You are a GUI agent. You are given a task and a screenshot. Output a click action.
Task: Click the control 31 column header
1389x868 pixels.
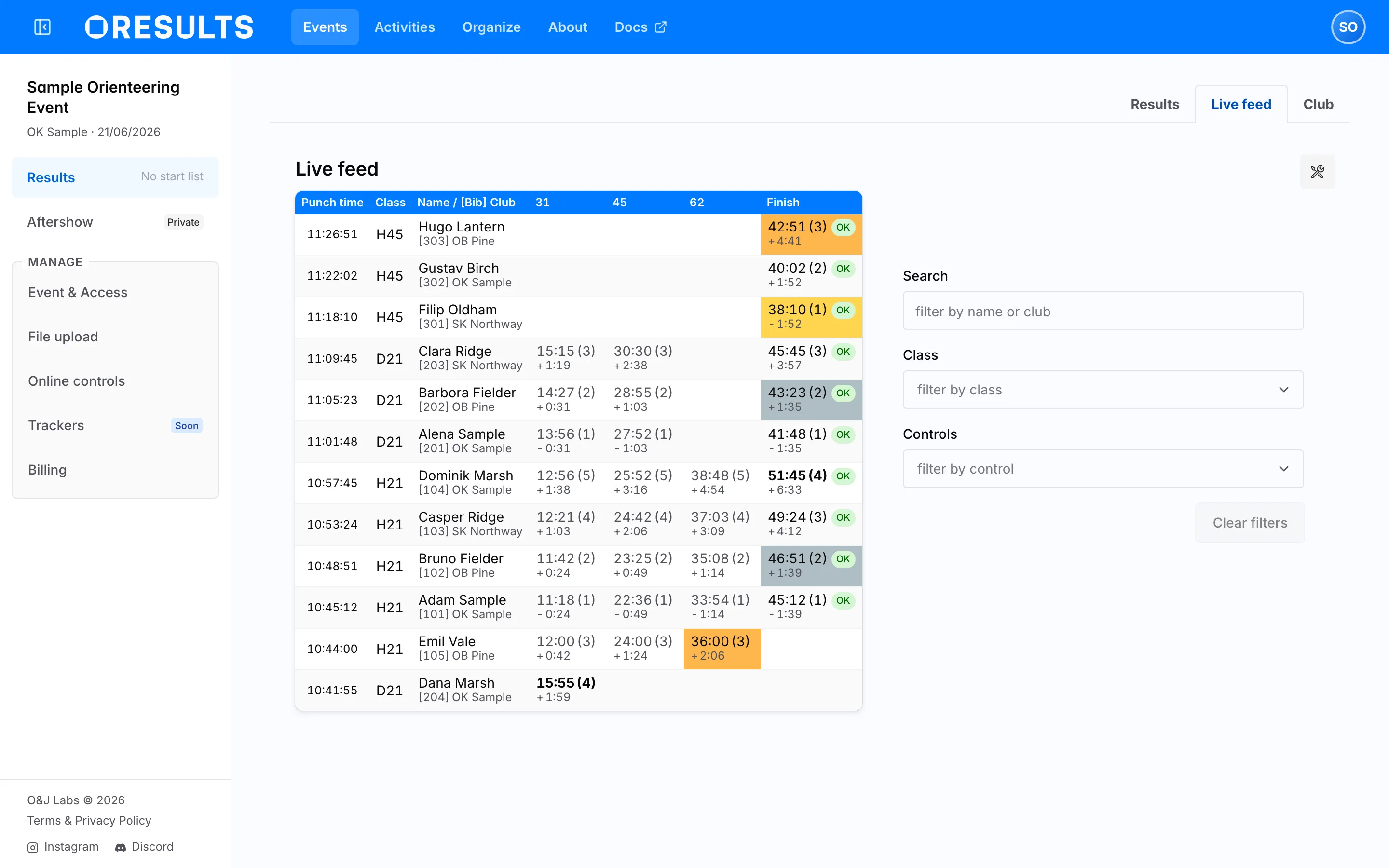[543, 203]
